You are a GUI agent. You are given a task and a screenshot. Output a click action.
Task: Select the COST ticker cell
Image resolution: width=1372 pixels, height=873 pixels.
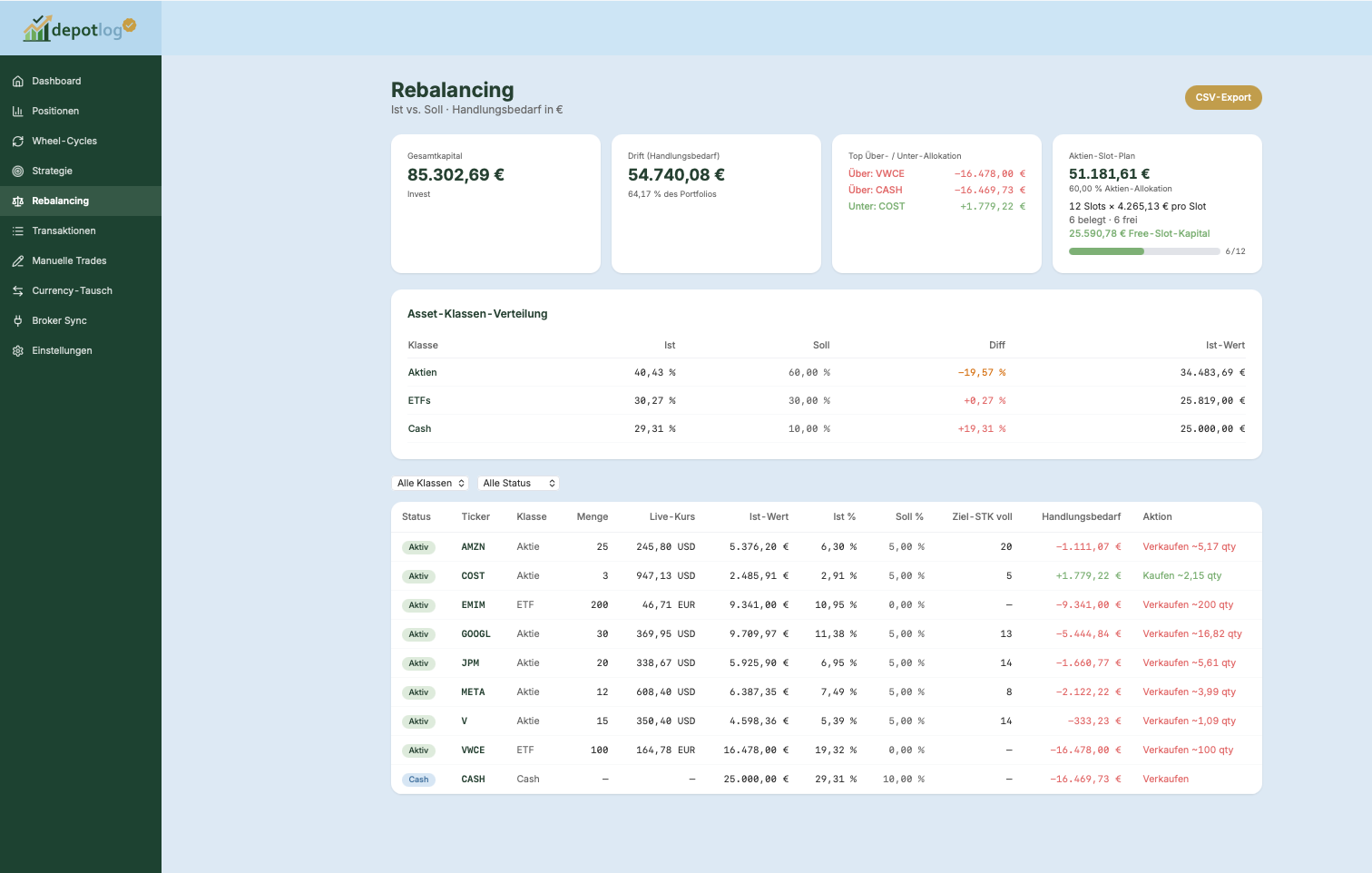point(473,576)
